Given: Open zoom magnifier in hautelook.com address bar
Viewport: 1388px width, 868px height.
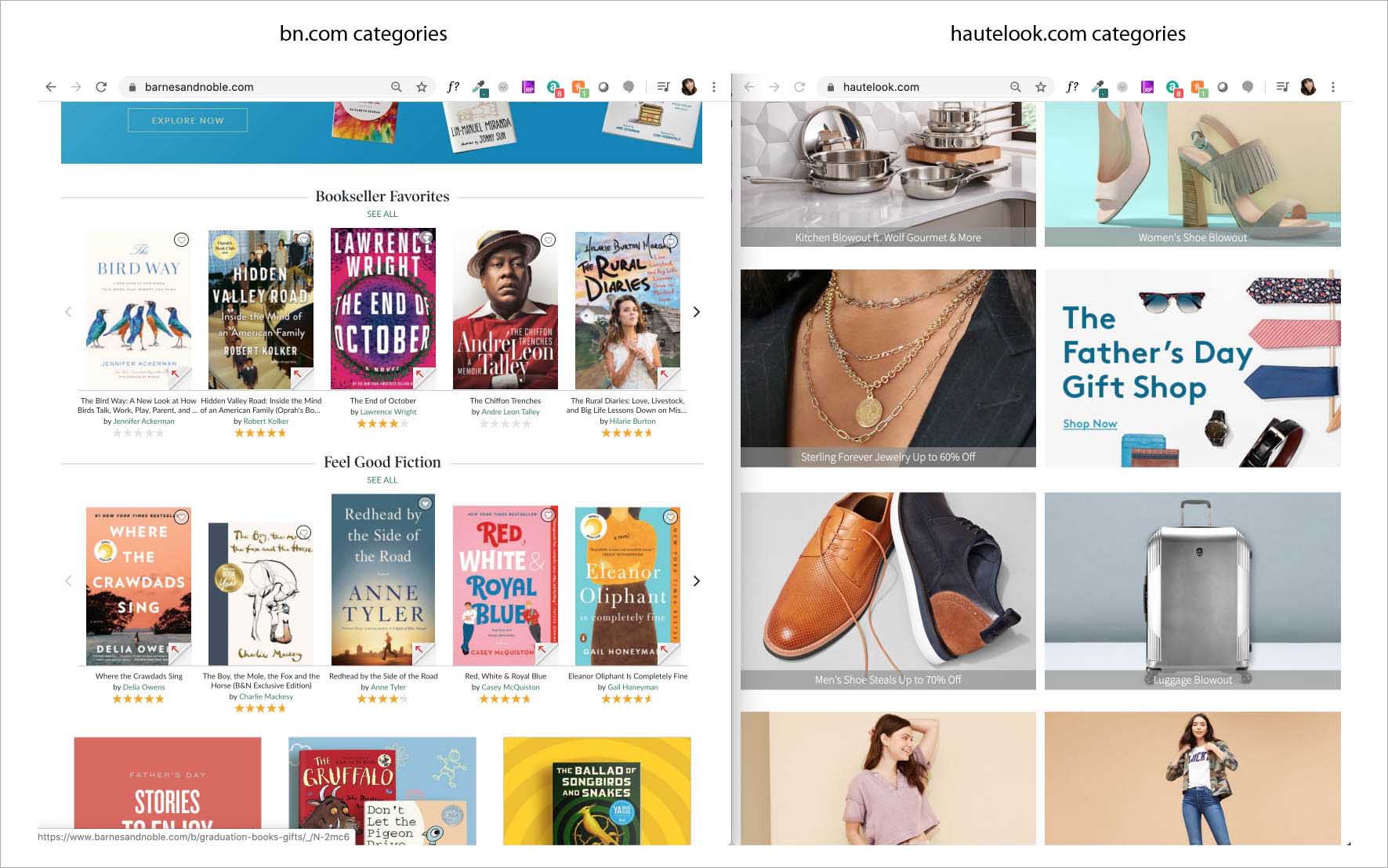Looking at the screenshot, I should [1016, 87].
